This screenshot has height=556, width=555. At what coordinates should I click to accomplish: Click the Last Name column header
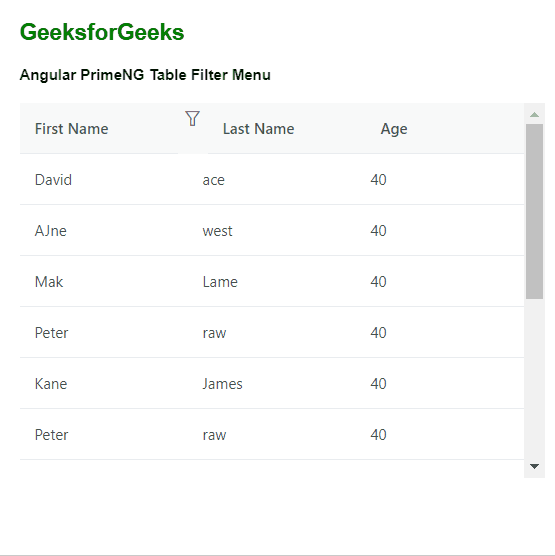coord(258,129)
